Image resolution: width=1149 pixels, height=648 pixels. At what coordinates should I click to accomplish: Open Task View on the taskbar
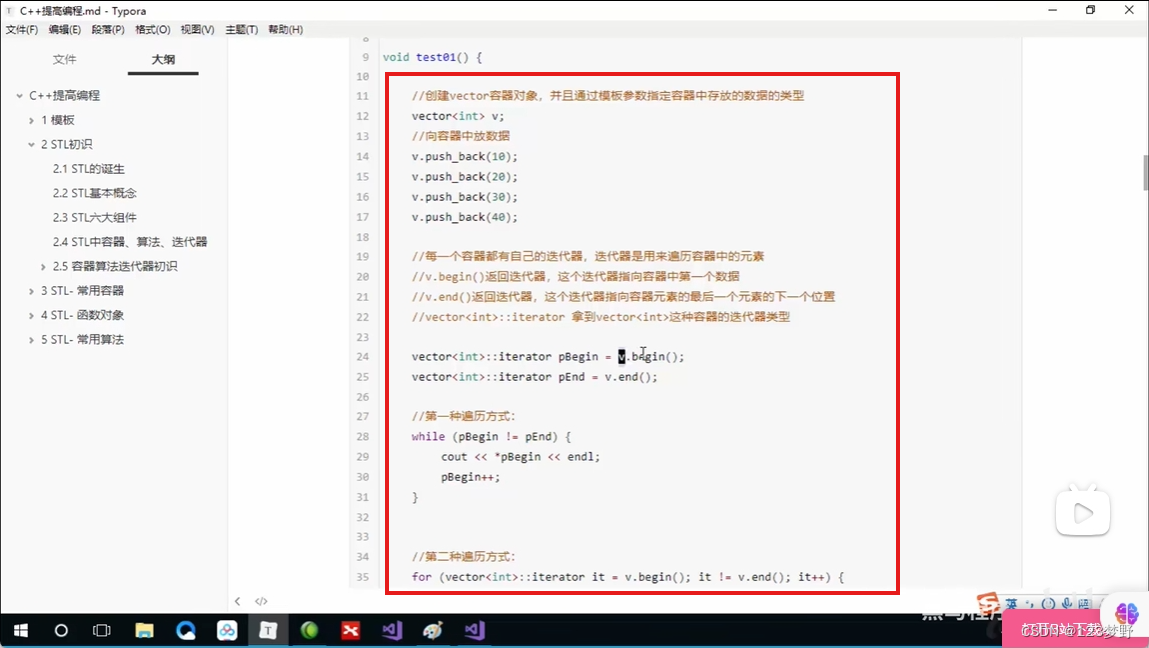(x=102, y=630)
